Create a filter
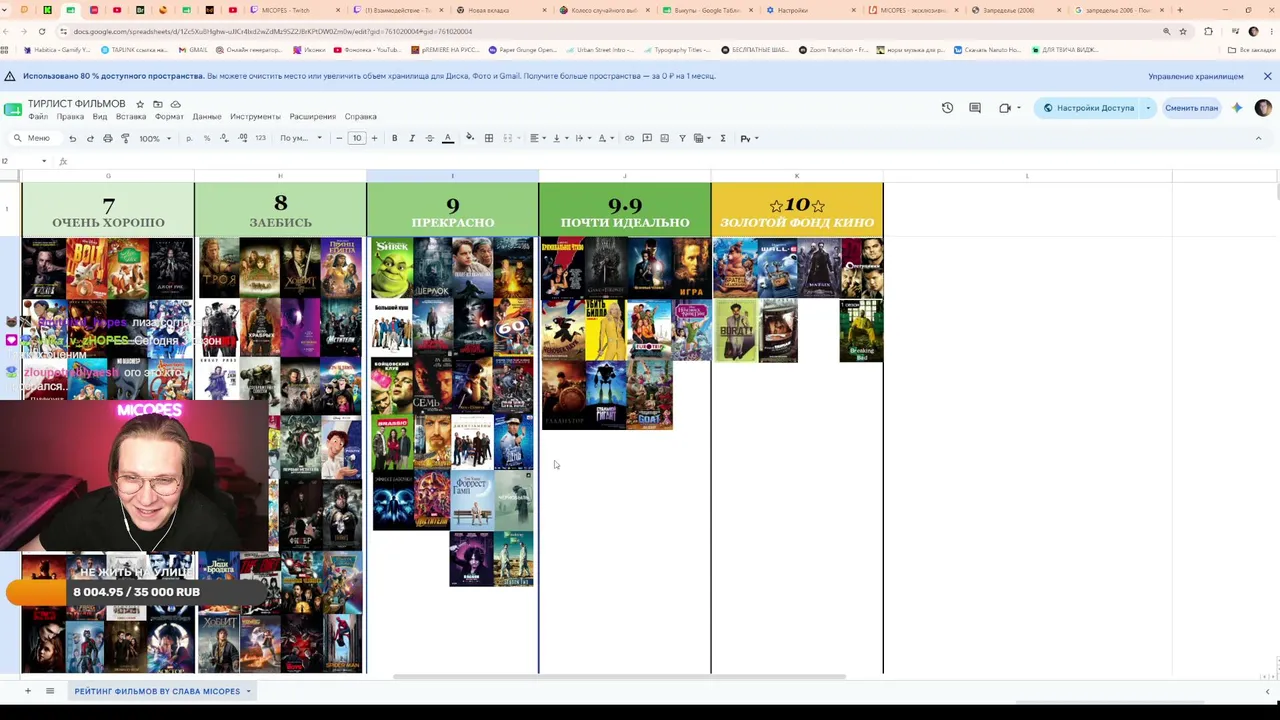The width and height of the screenshot is (1280, 720). coord(682,138)
